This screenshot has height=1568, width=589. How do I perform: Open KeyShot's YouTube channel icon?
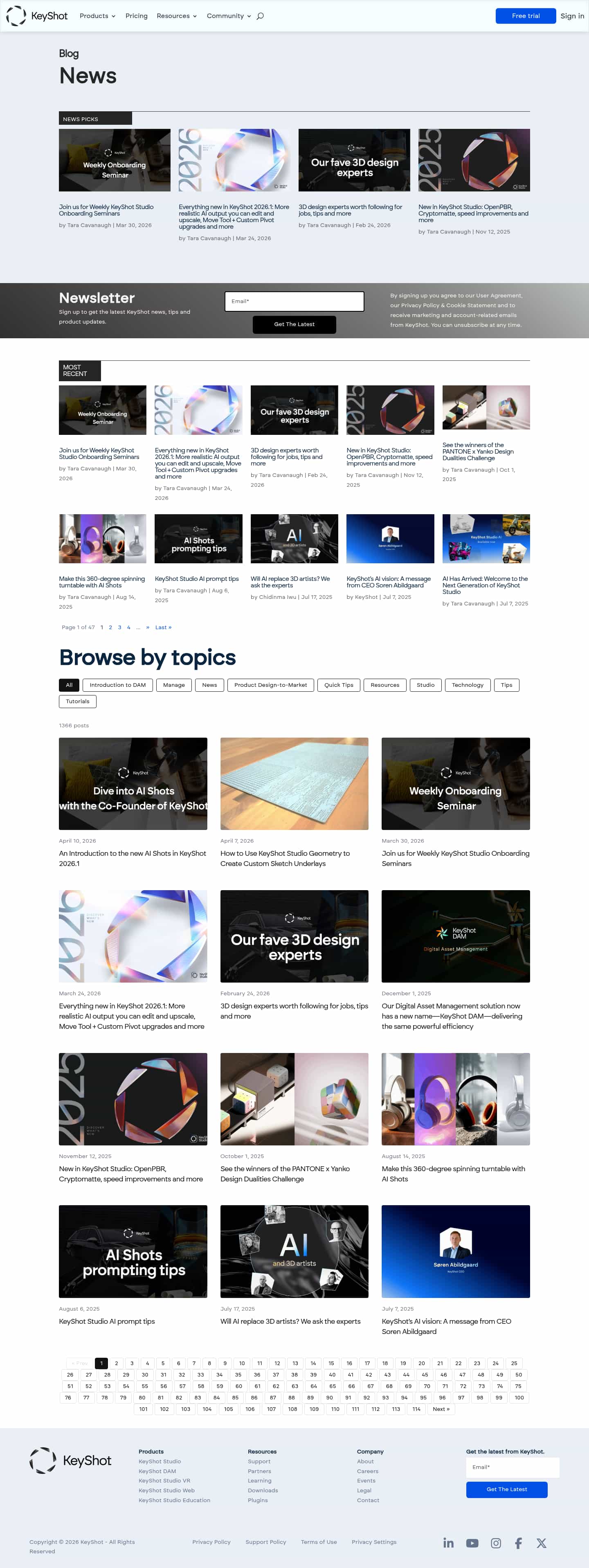coord(472,1543)
